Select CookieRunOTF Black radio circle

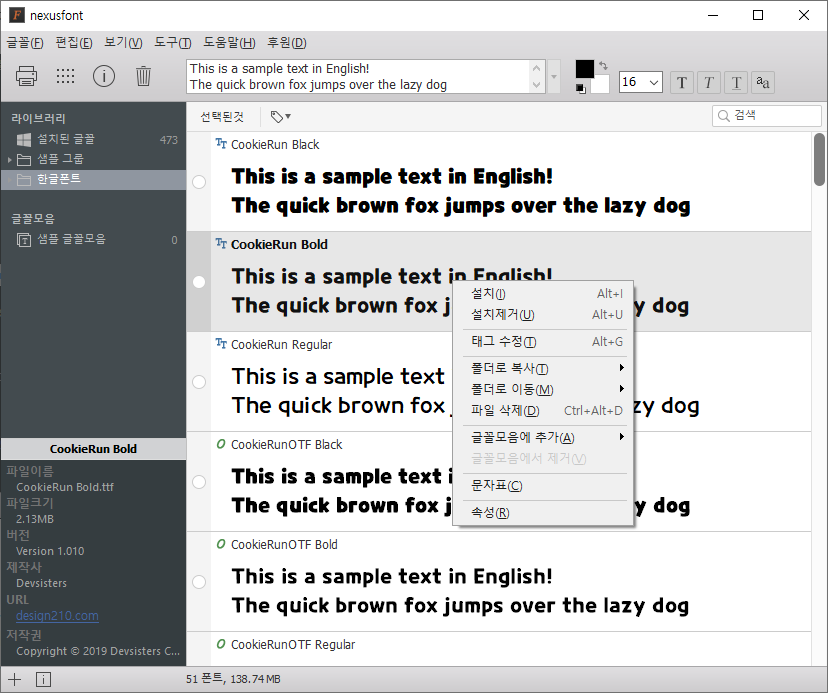[199, 482]
